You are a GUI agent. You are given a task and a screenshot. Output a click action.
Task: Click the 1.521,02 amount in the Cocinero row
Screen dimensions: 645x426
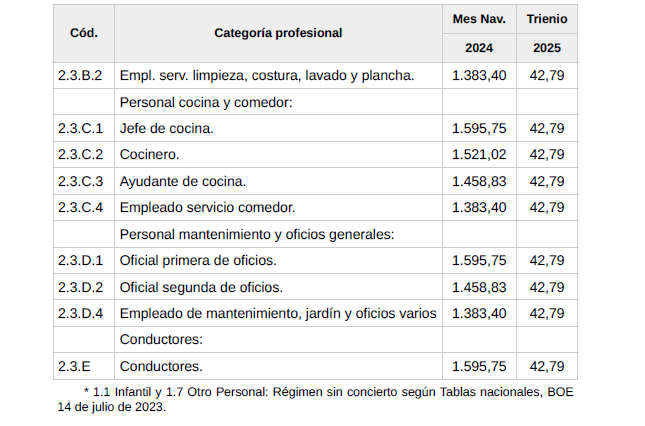(x=479, y=154)
